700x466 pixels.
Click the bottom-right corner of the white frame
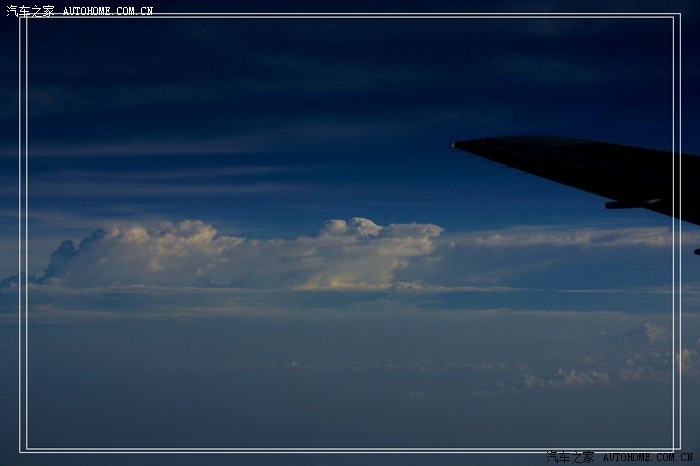coord(679,450)
